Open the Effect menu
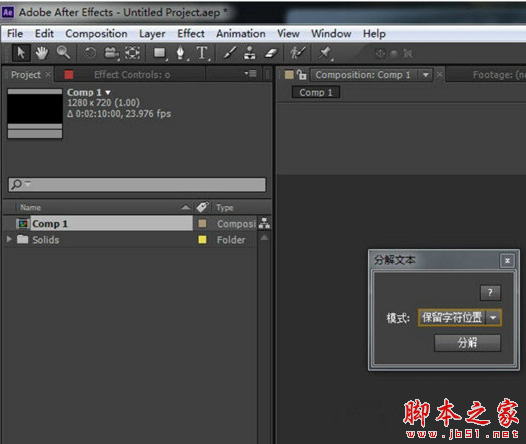The width and height of the screenshot is (526, 444). click(191, 34)
